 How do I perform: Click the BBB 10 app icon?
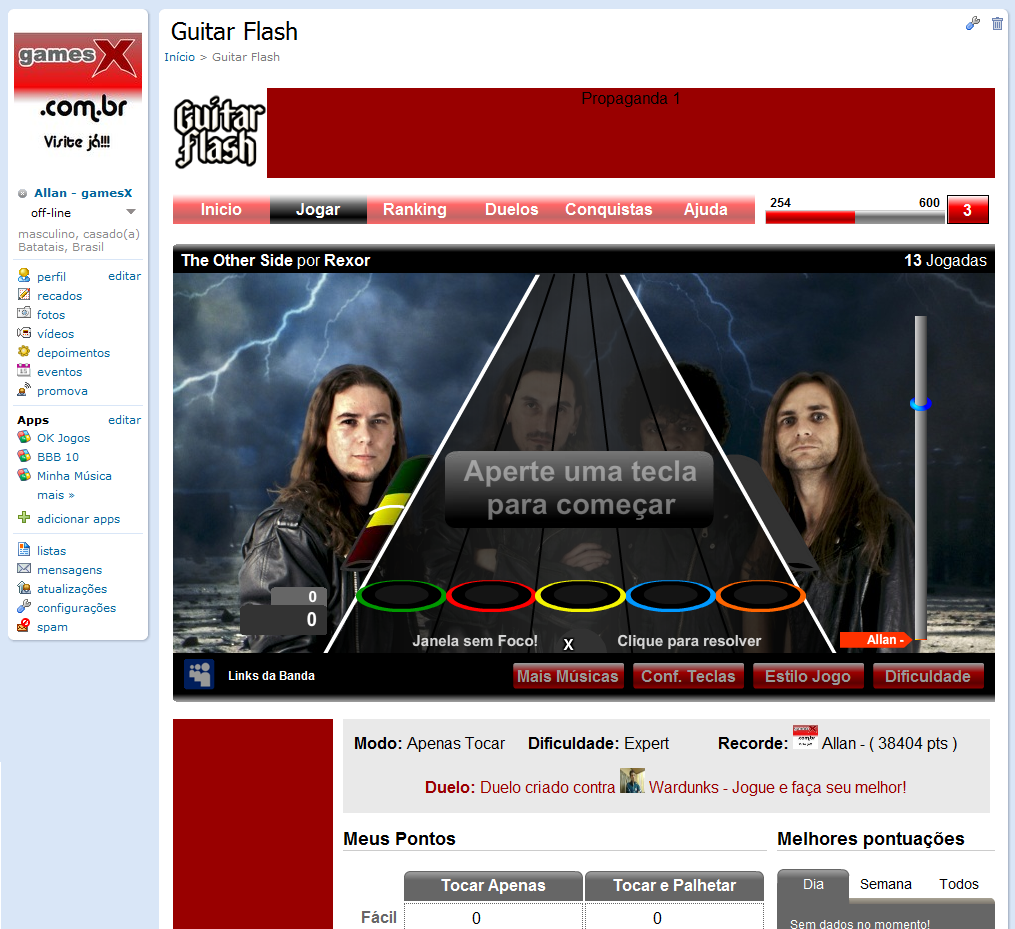[x=24, y=456]
